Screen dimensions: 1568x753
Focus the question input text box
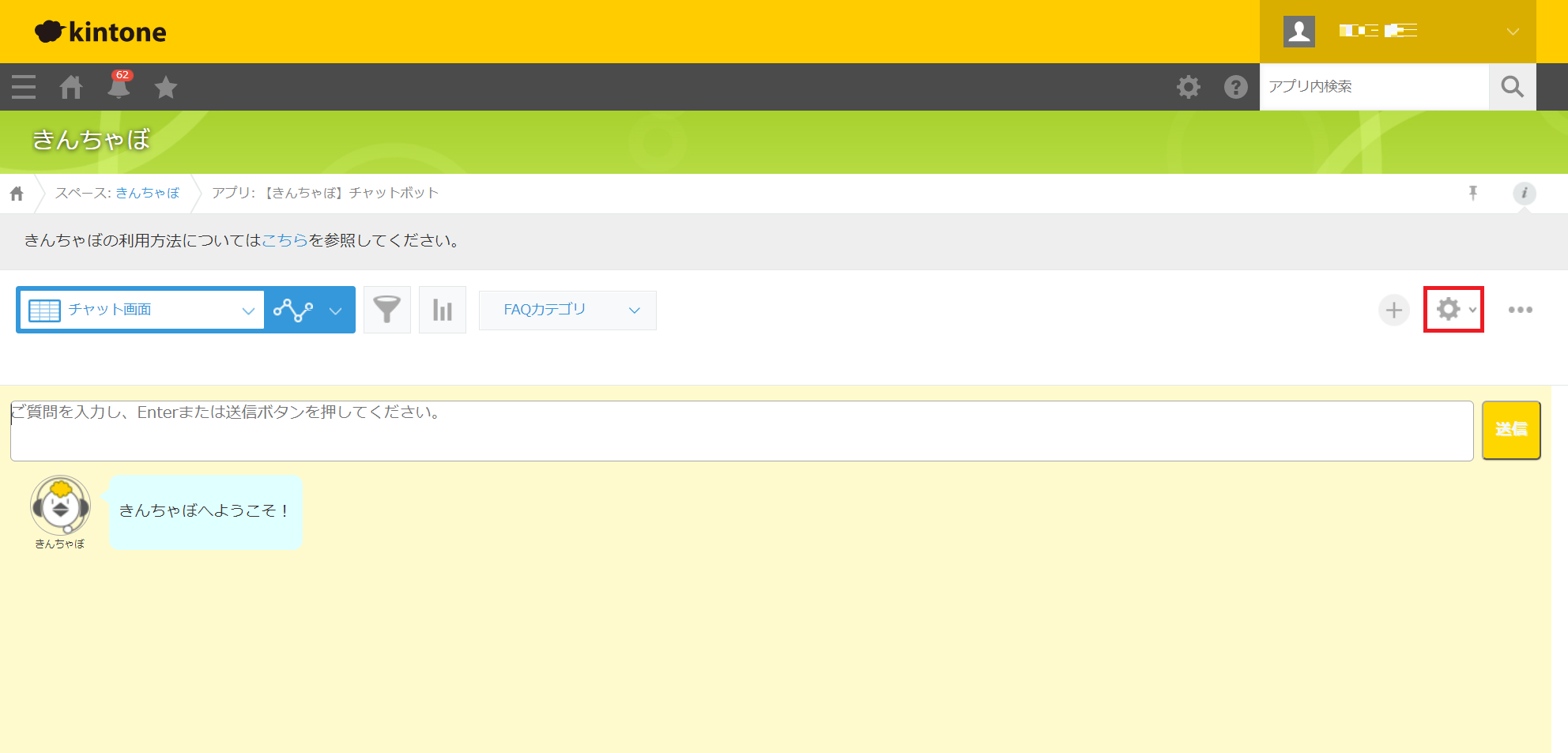[741, 431]
